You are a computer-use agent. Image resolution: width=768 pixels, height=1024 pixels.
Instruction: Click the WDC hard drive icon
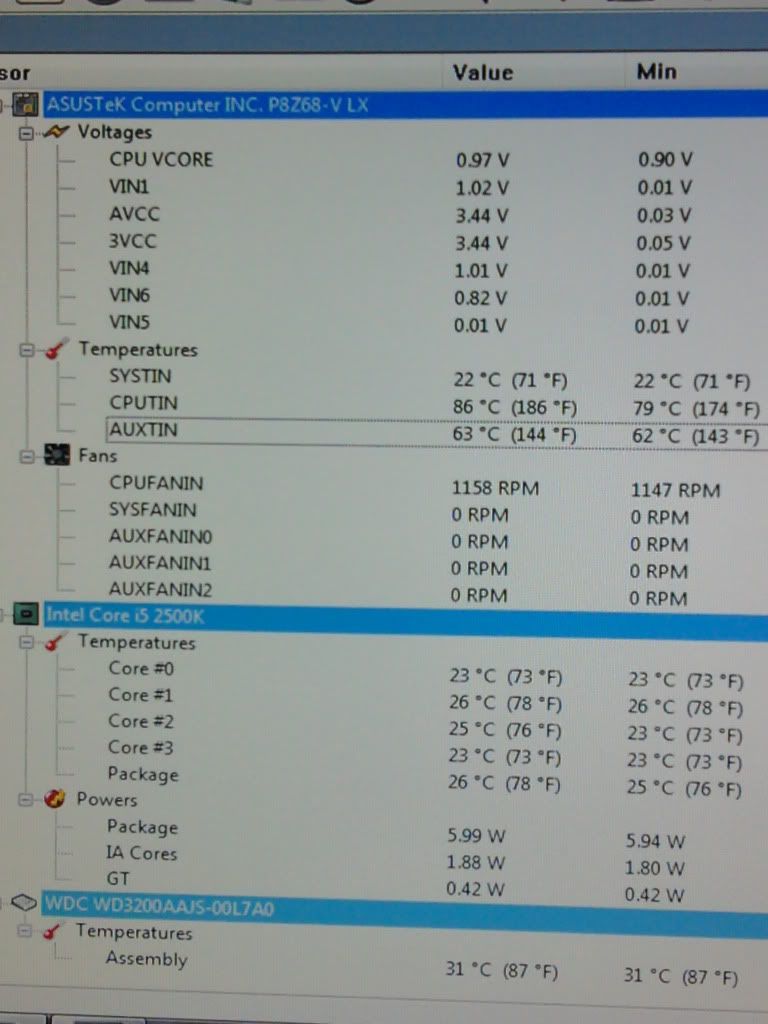24,903
